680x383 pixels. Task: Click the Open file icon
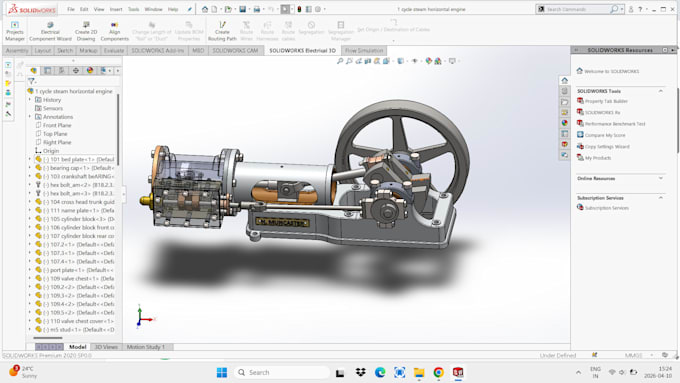(x=228, y=9)
